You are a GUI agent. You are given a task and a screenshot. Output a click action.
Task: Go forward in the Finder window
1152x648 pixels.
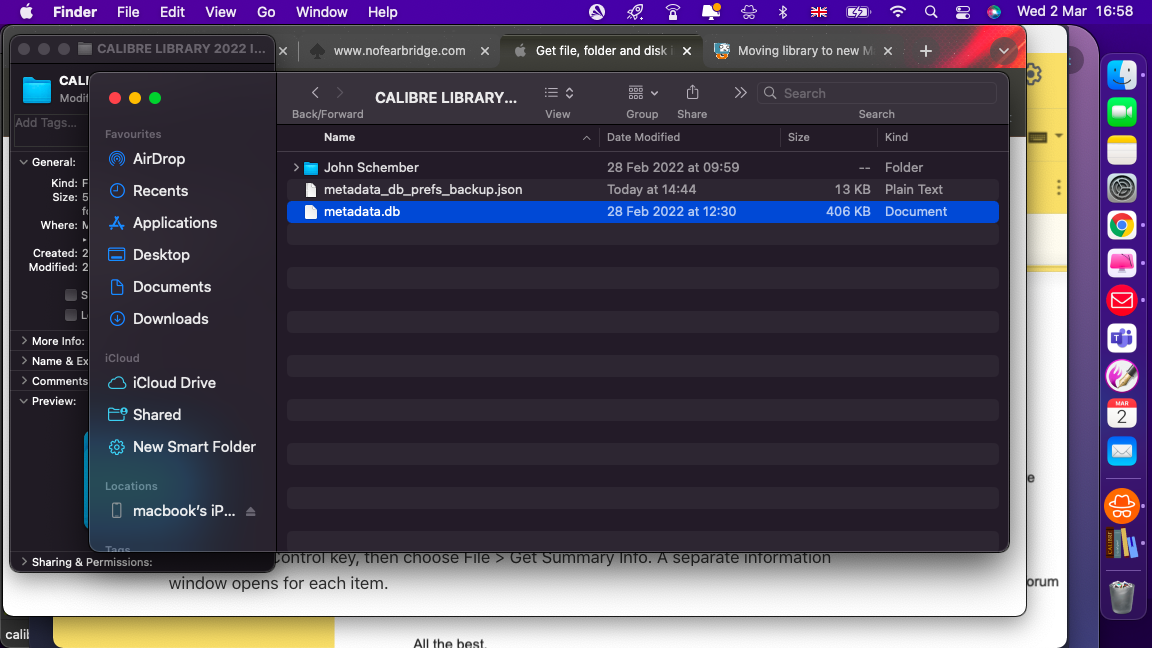point(339,93)
